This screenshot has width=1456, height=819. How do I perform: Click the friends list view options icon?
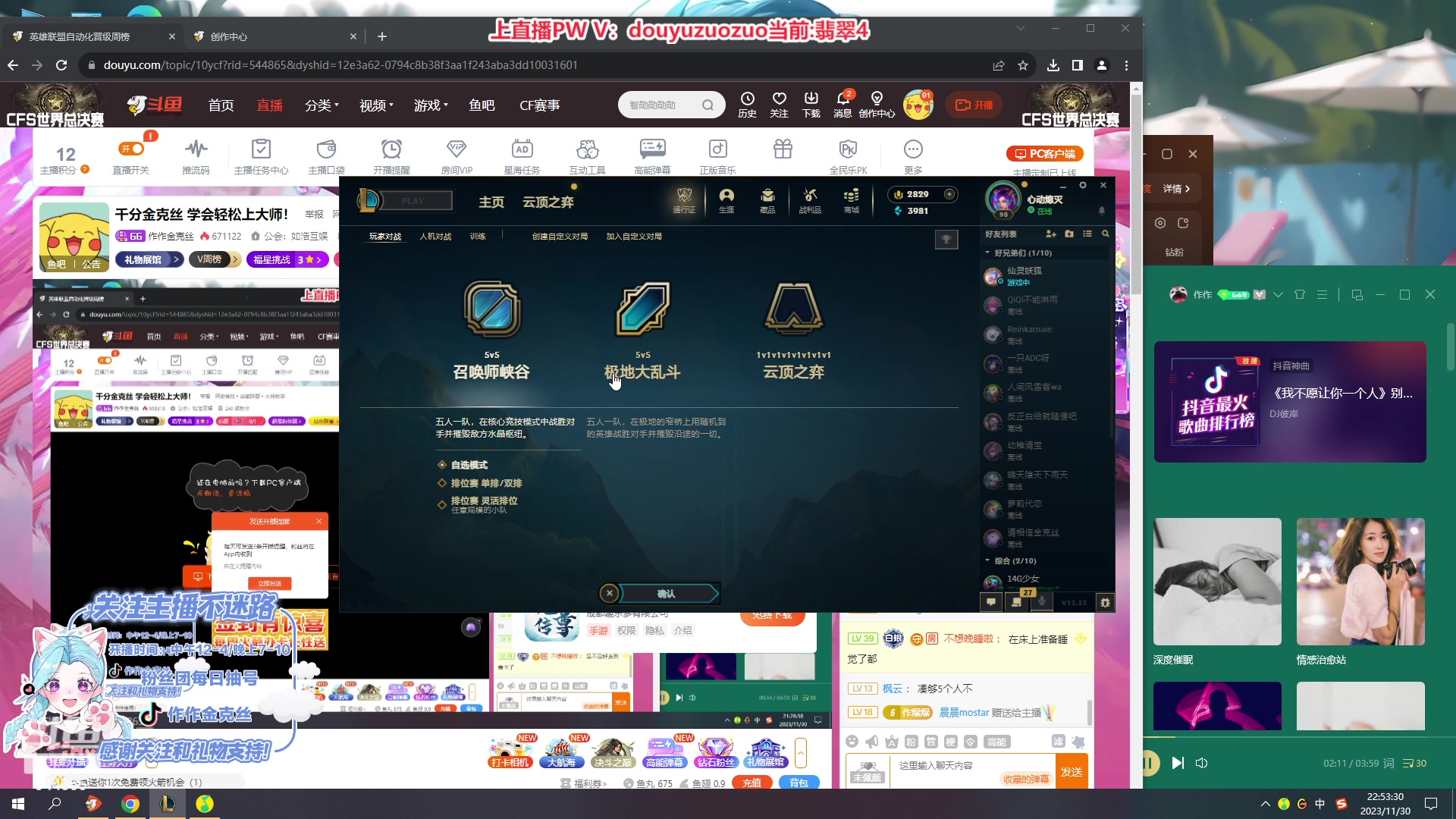pyautogui.click(x=1087, y=234)
